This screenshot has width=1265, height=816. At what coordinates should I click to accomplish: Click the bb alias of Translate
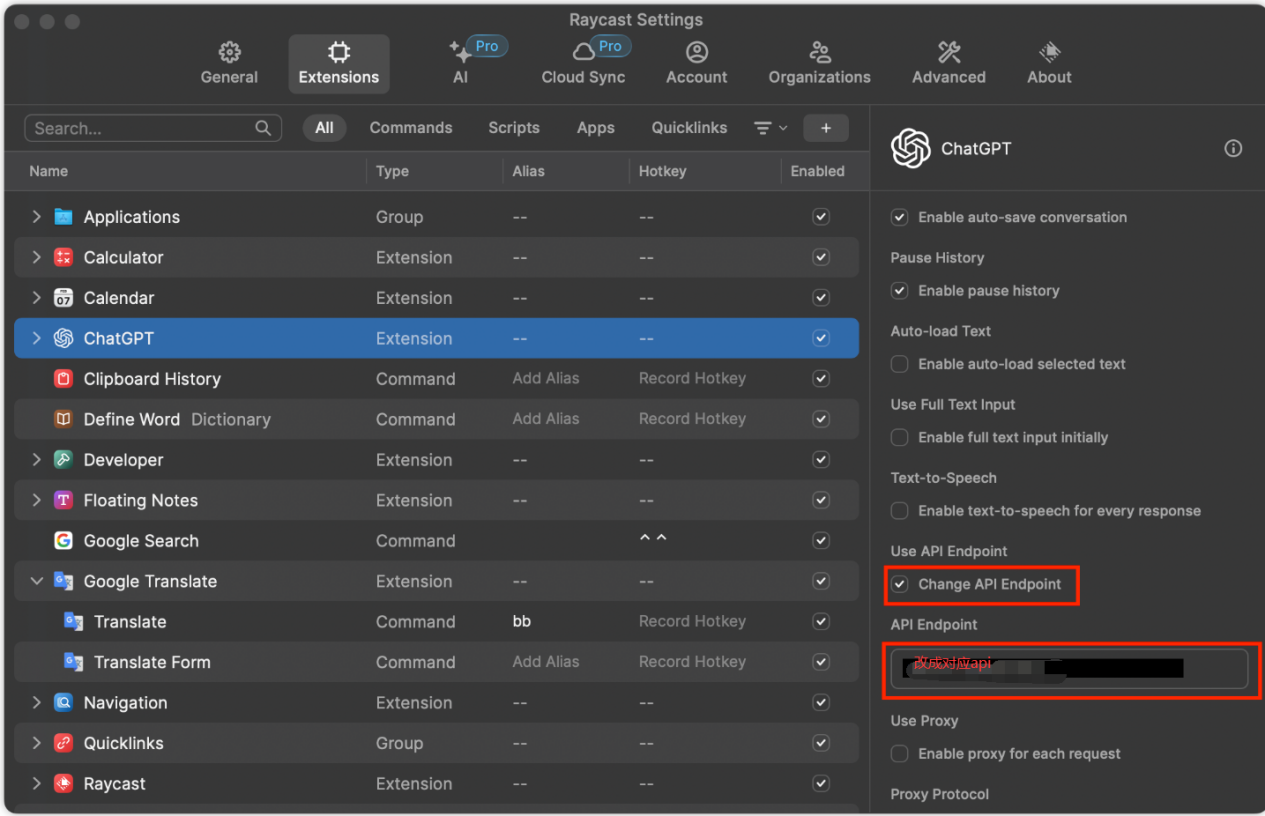[x=522, y=622]
